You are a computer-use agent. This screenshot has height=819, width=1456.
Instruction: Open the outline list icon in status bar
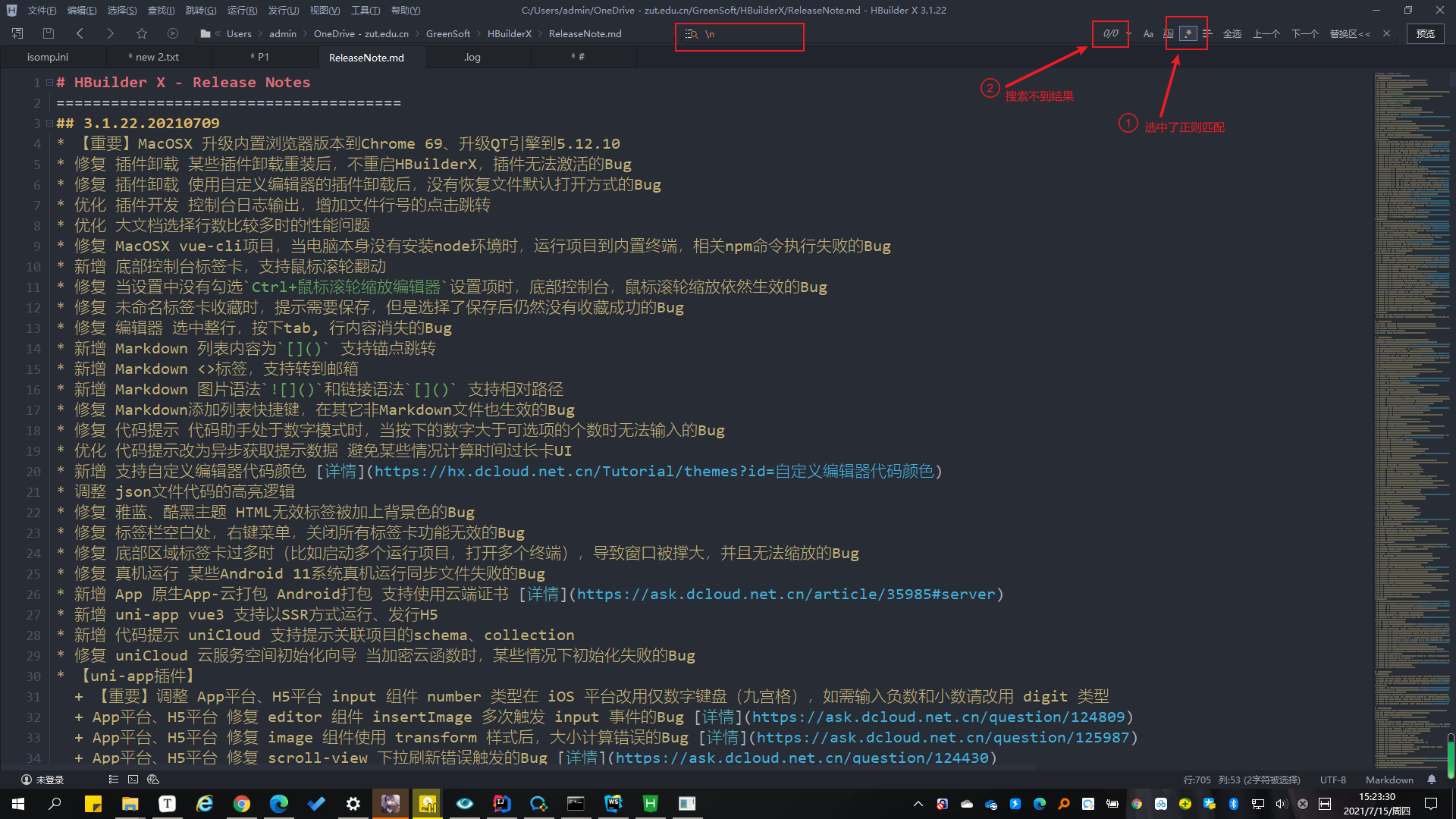pyautogui.click(x=114, y=780)
